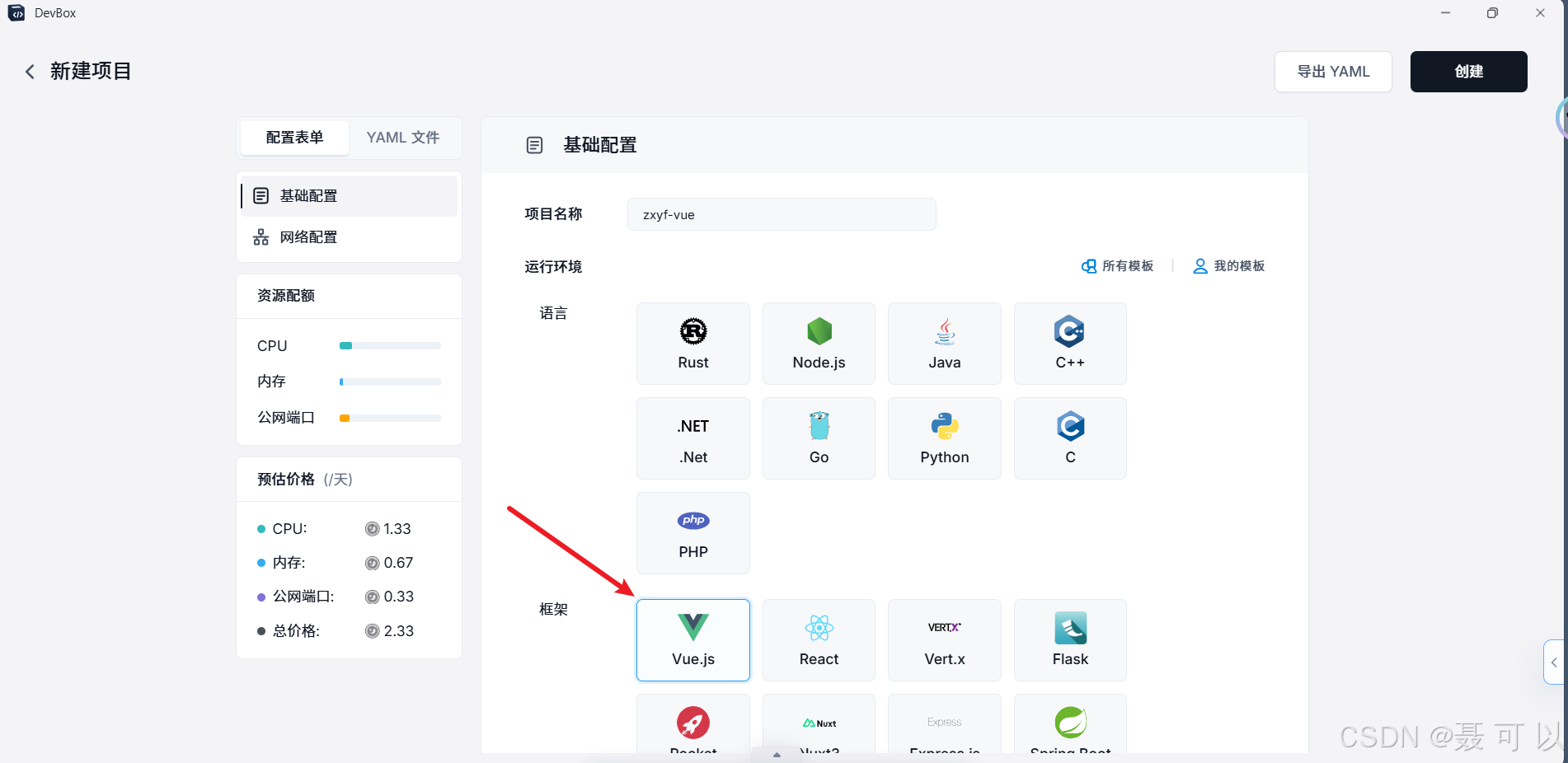The width and height of the screenshot is (1568, 763).
Task: Go to 网络配置 section in sidebar
Action: (350, 237)
